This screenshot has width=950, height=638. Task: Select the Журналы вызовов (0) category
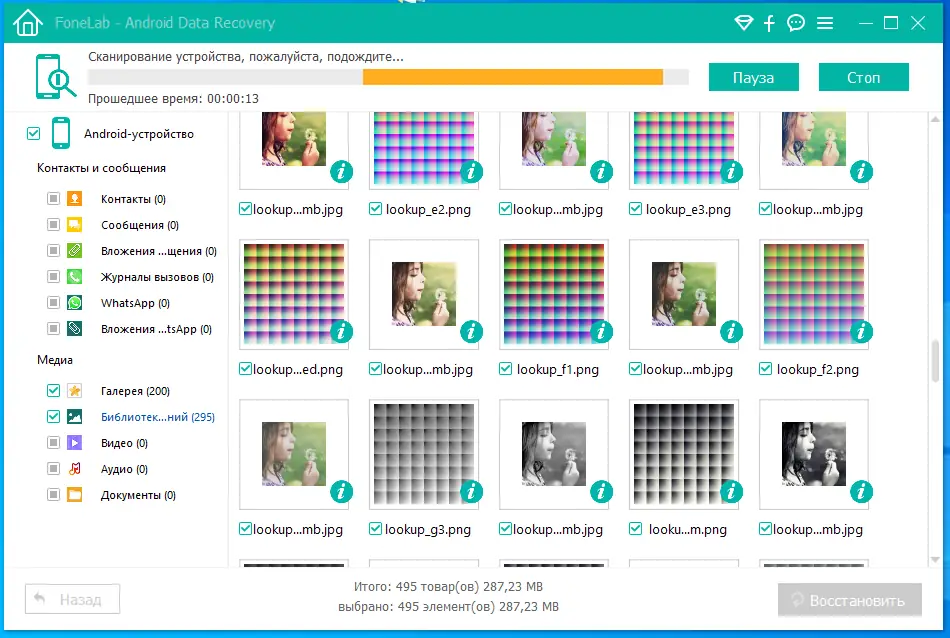[x=157, y=277]
